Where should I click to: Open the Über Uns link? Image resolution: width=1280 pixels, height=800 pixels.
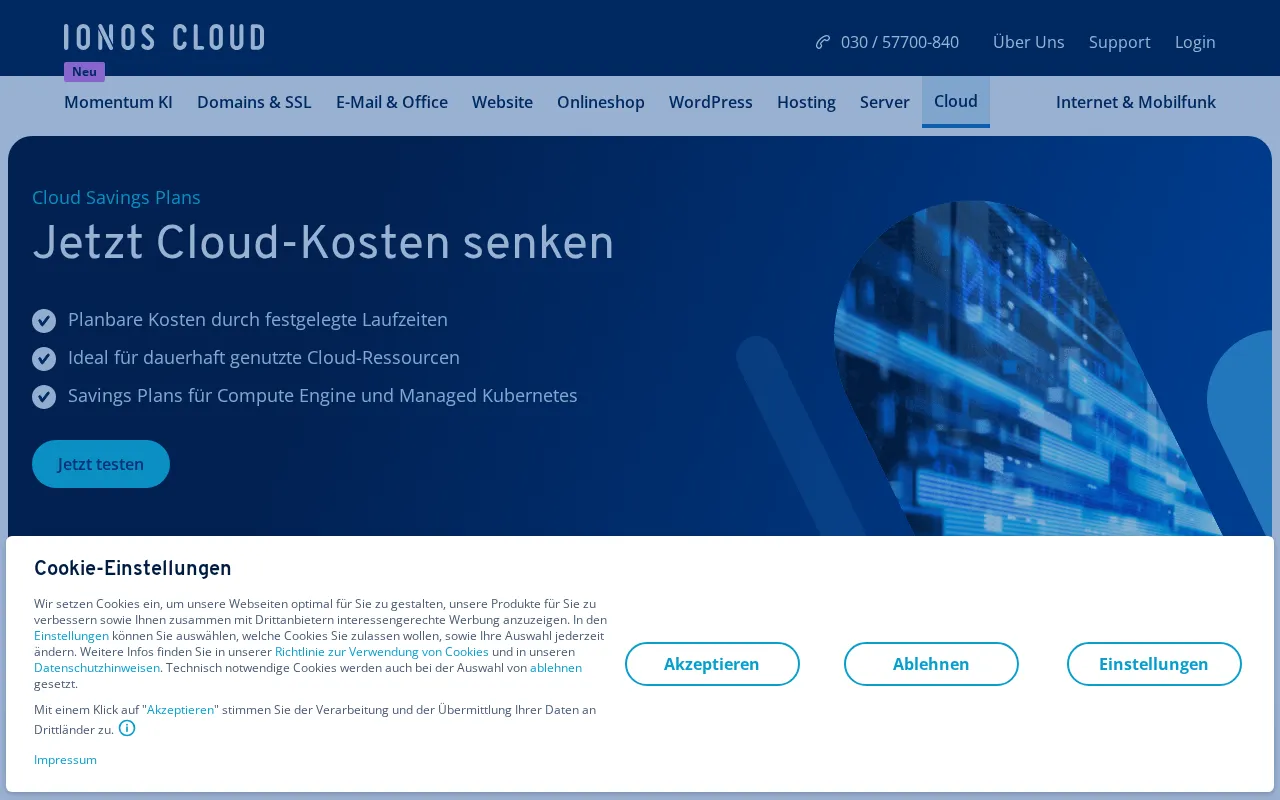(1028, 42)
